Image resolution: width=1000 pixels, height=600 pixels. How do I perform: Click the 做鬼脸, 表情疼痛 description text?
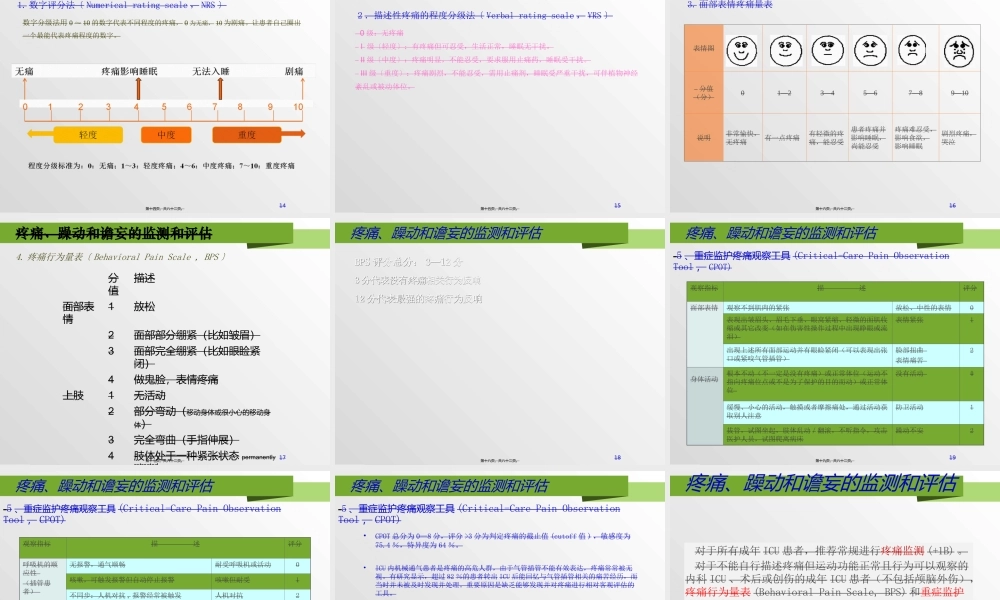(175, 379)
